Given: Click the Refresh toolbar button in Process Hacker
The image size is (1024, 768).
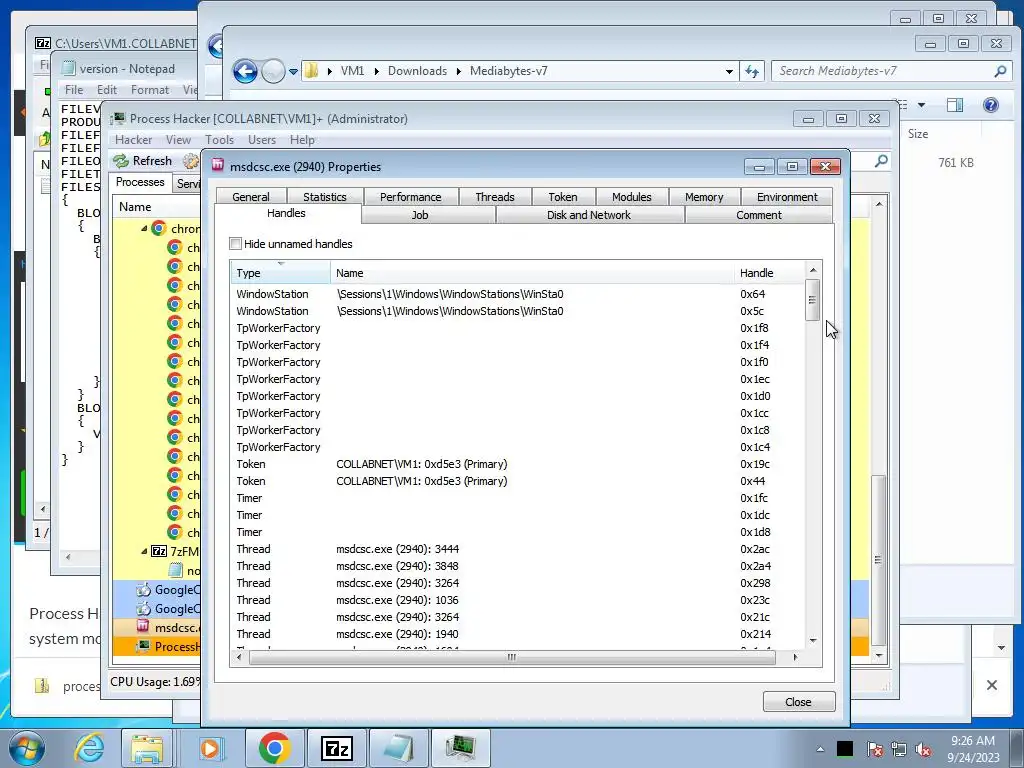Looking at the screenshot, I should click(142, 161).
